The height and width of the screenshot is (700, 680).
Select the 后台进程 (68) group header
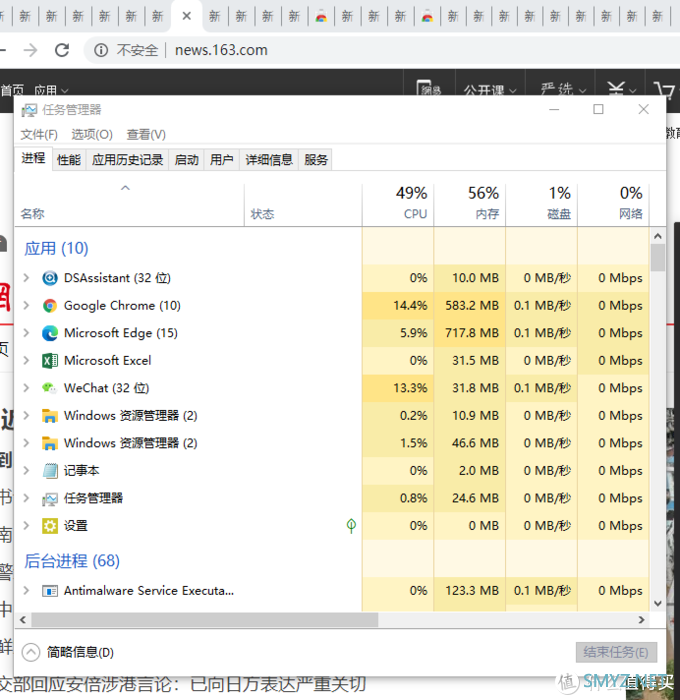(x=72, y=561)
